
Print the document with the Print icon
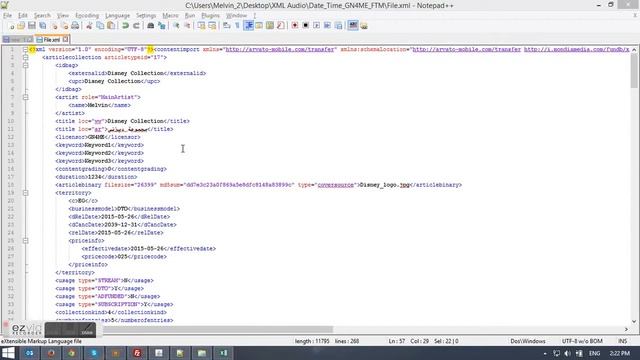(75, 26)
